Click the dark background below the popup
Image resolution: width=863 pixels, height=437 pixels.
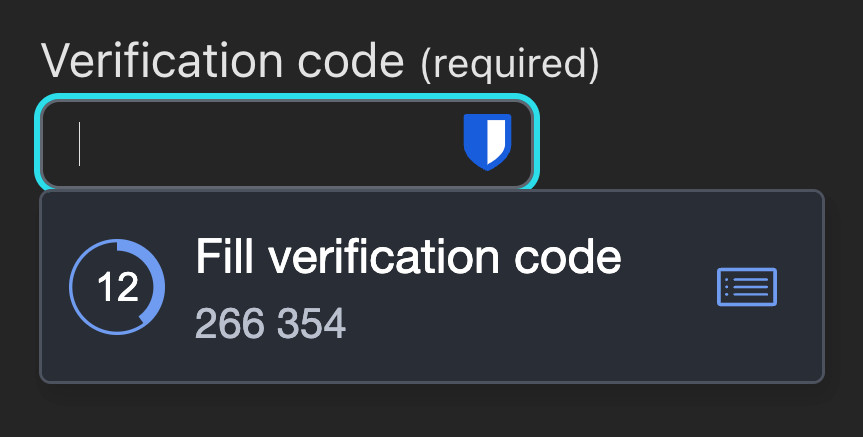pos(430,412)
